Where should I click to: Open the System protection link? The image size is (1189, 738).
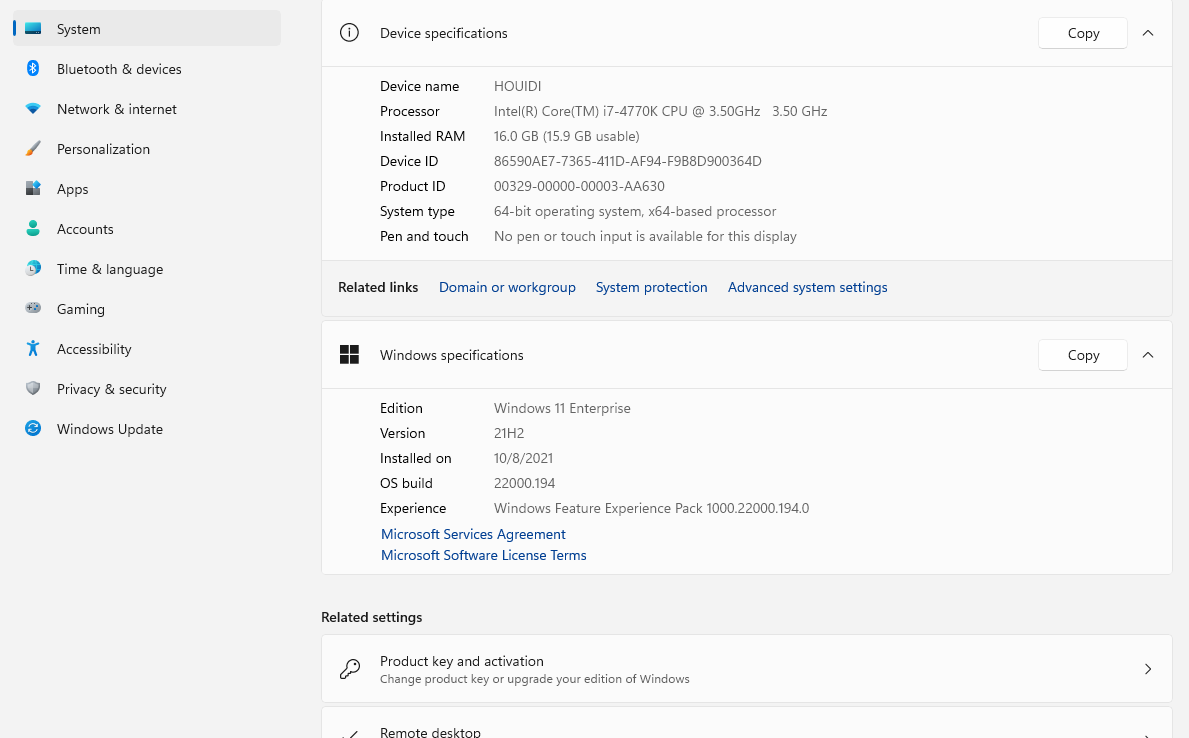651,287
